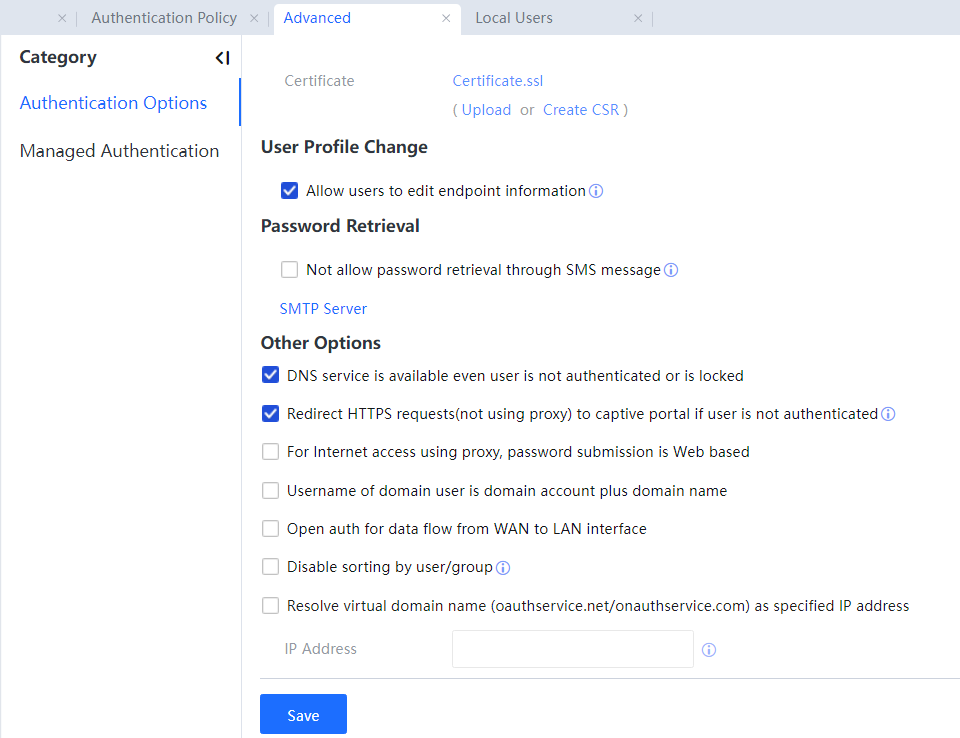Image resolution: width=960 pixels, height=738 pixels.
Task: Switch to the Local Users tab
Action: 514,18
